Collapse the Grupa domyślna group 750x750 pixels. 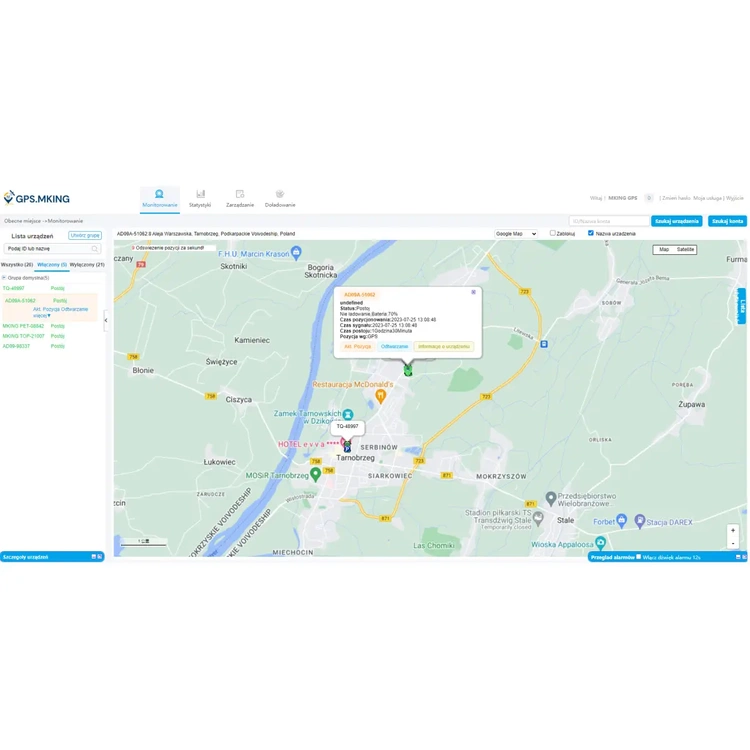pyautogui.click(x=4, y=278)
